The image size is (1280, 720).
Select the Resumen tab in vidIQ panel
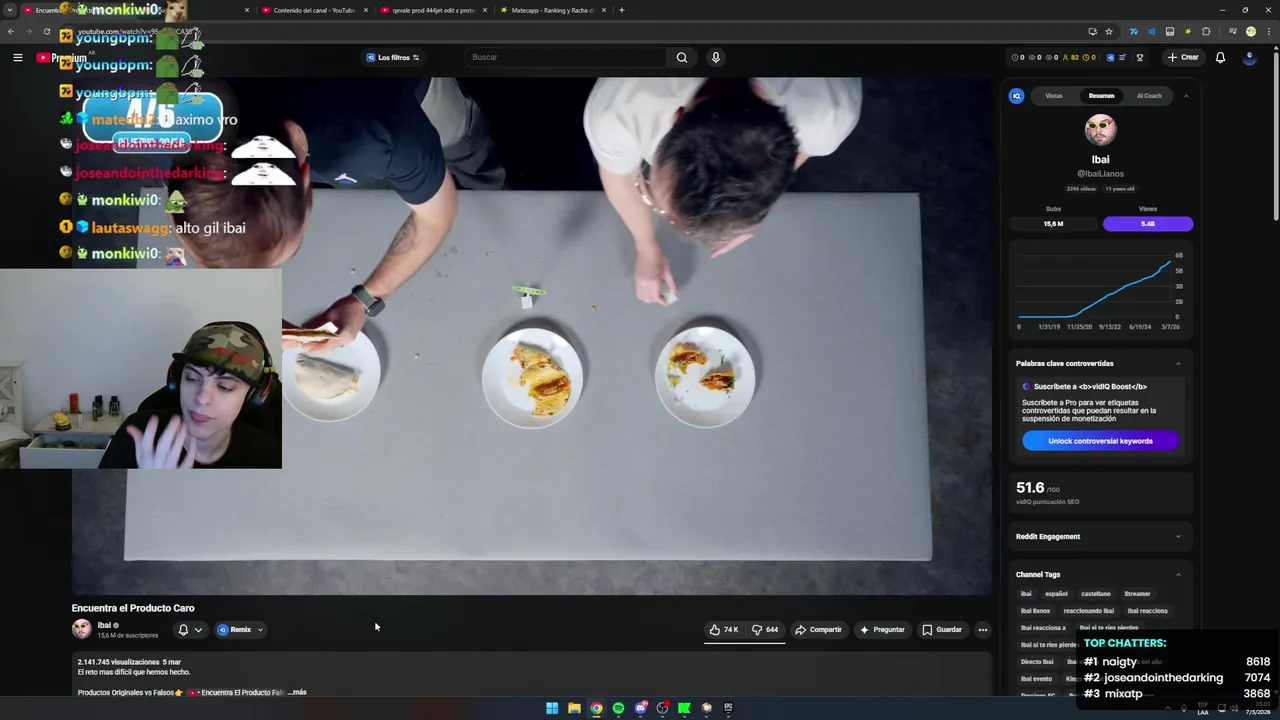1101,96
